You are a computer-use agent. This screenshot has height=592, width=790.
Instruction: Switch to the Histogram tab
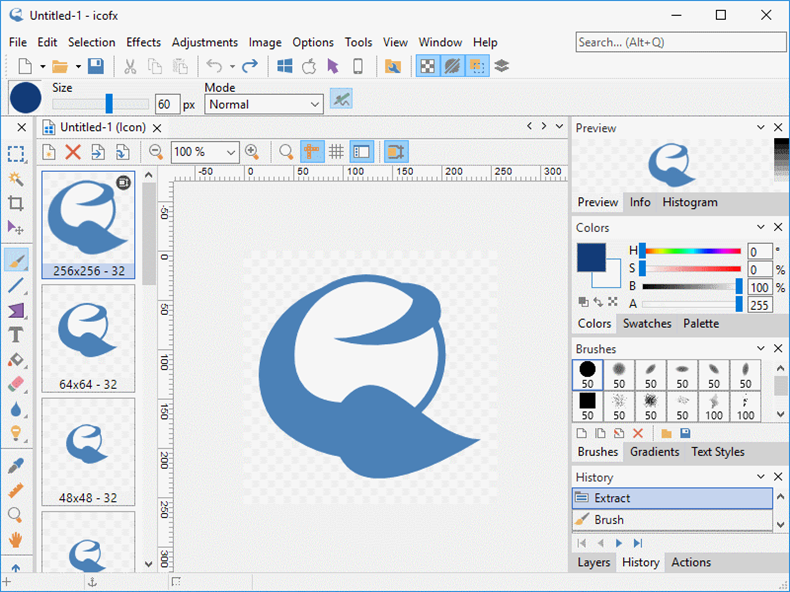click(x=690, y=202)
